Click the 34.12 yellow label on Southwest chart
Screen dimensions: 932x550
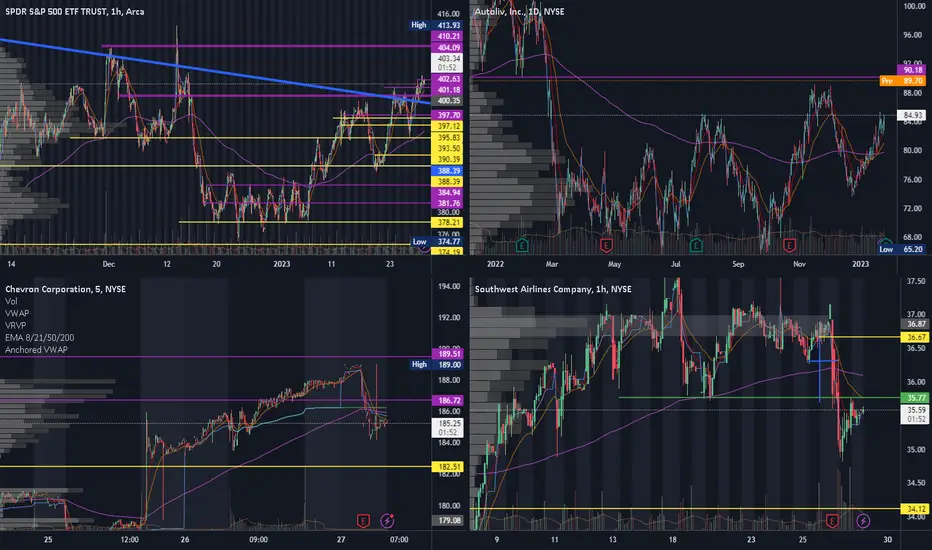pyautogui.click(x=915, y=509)
